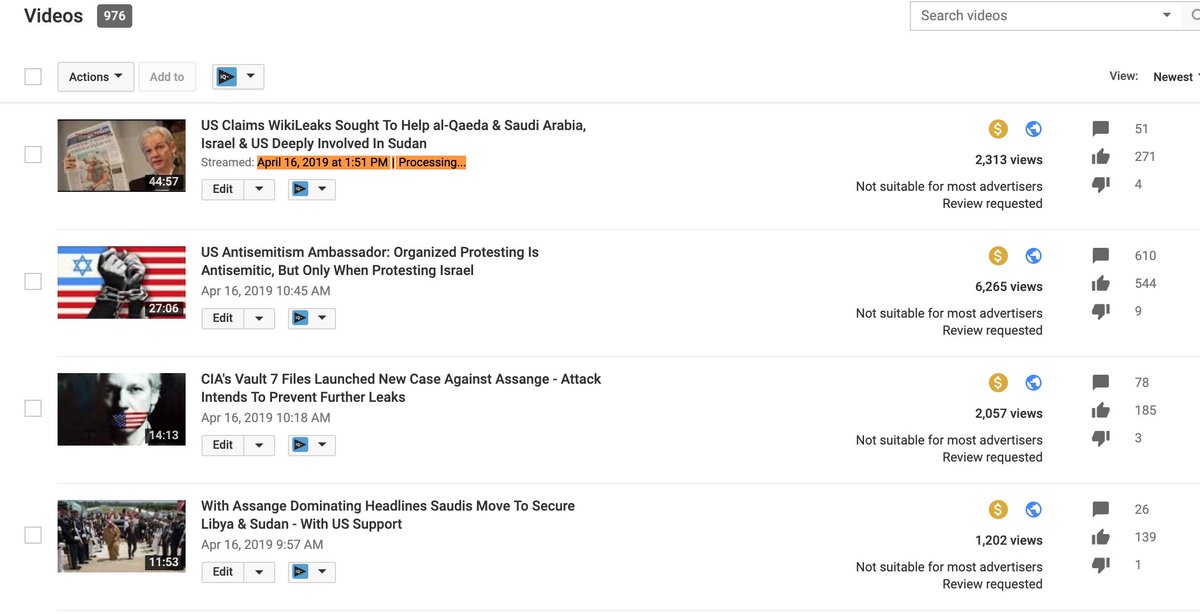Click Edit button for WikiLeaks al-Qaeda video
This screenshot has width=1200, height=614.
pos(223,190)
